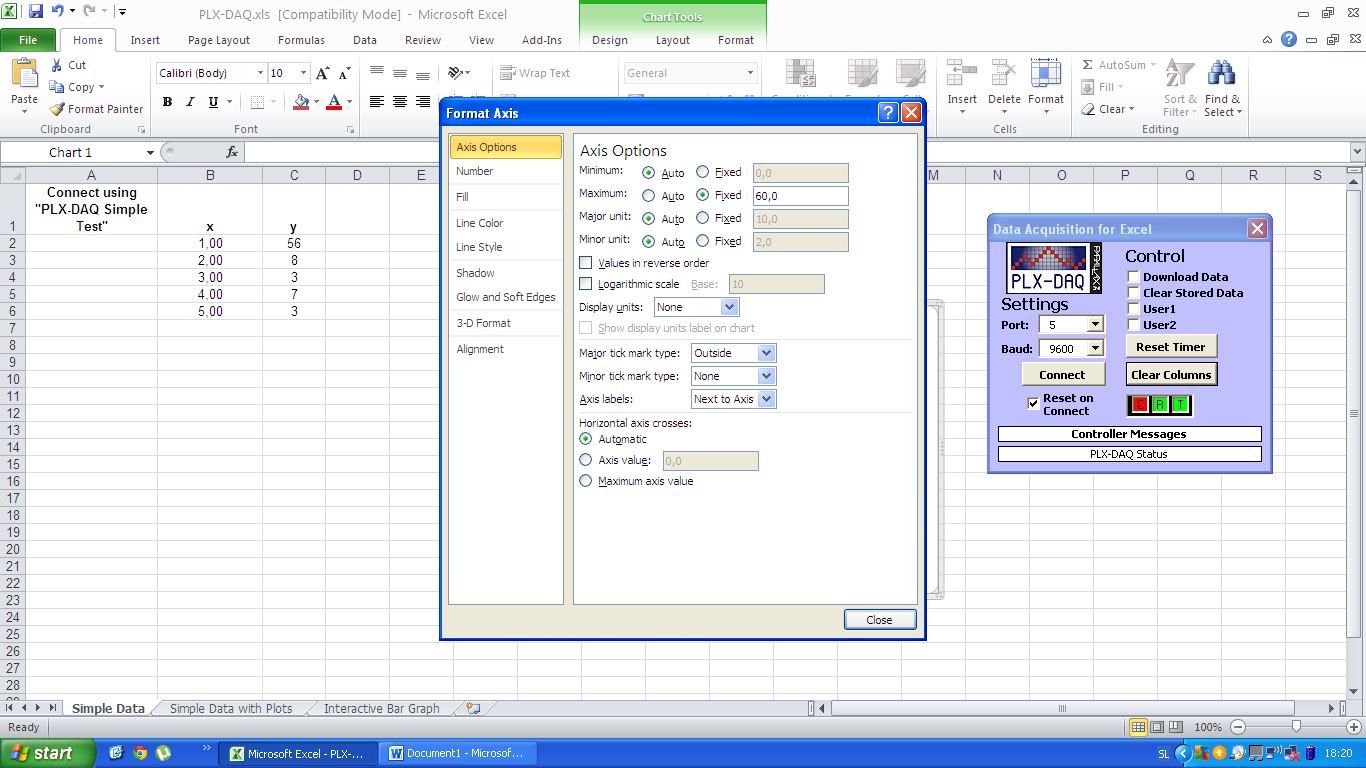Check Download Data in PLX-DAQ Control
This screenshot has height=768, width=1366.
[x=1134, y=277]
